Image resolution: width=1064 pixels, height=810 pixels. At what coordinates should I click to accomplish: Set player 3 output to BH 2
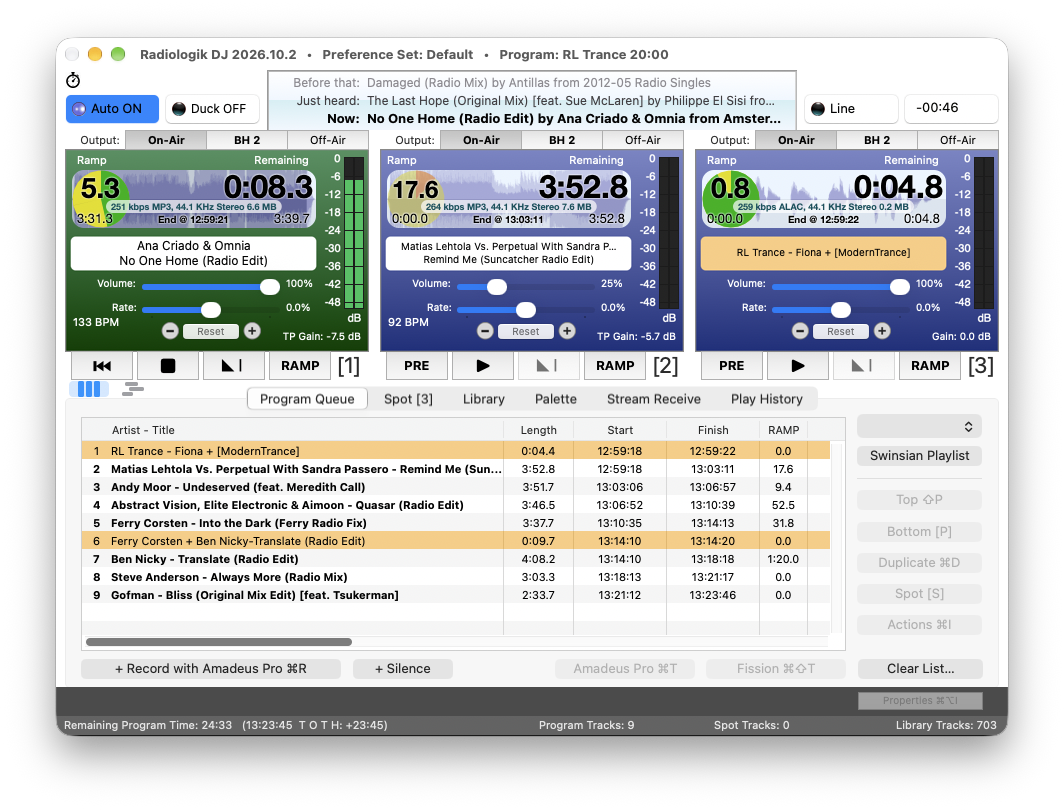pos(877,140)
